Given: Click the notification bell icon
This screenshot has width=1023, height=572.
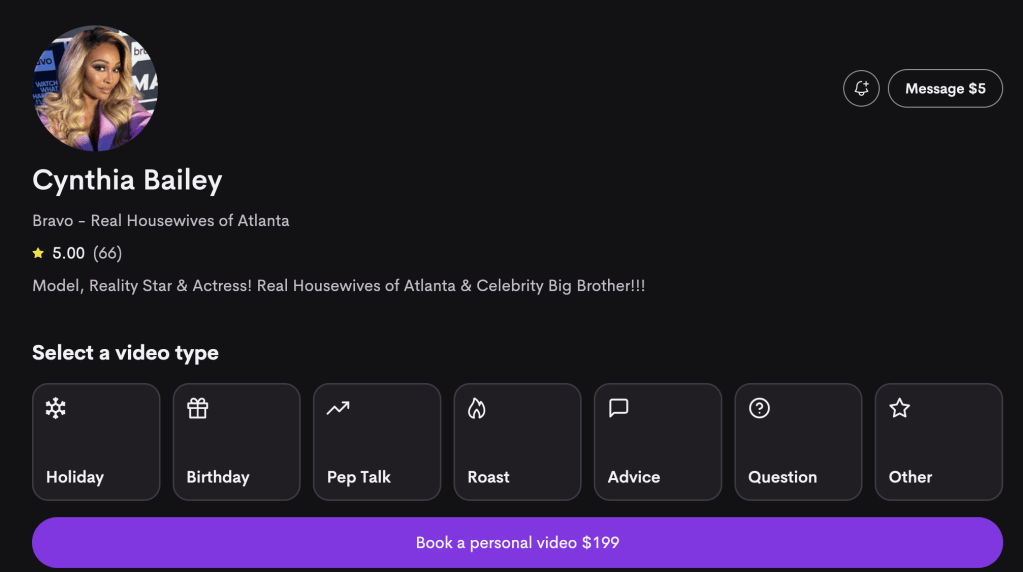Looking at the screenshot, I should (x=861, y=89).
